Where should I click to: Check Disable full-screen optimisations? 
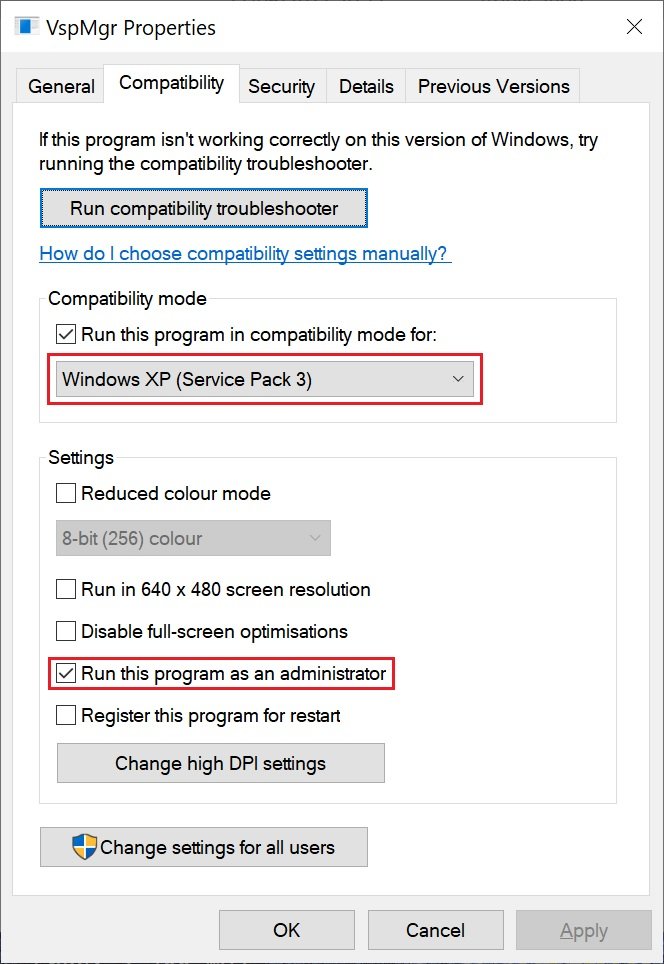pos(66,631)
